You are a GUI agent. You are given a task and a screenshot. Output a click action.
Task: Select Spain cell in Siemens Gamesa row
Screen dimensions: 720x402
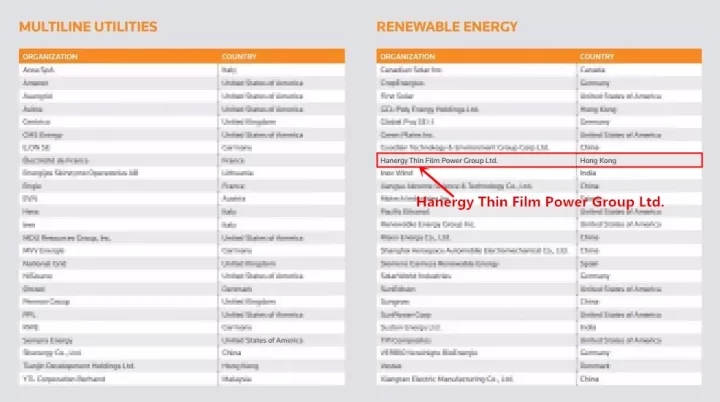click(x=639, y=263)
